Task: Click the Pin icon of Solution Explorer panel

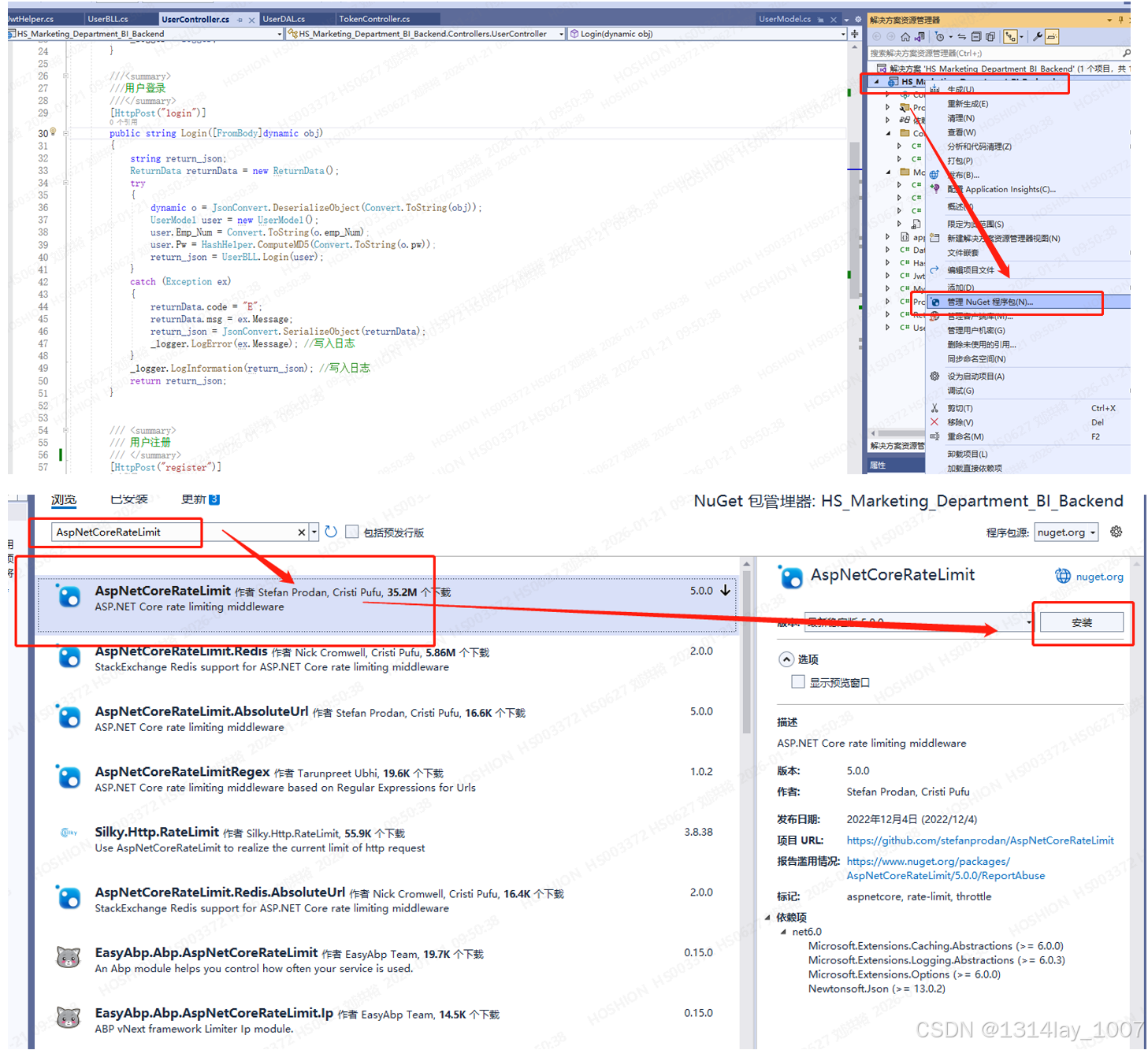Action: [1120, 20]
